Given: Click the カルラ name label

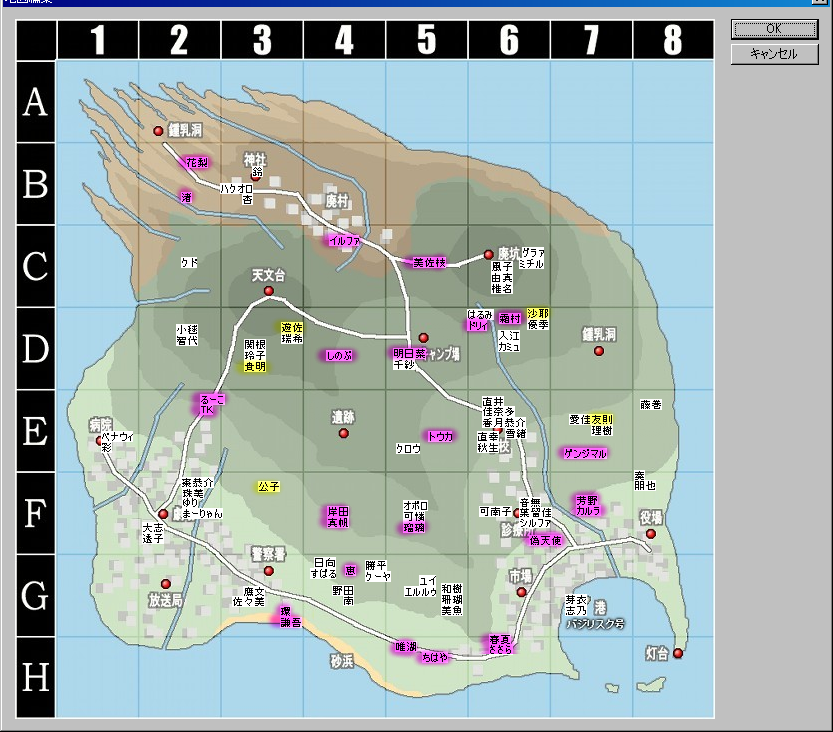Looking at the screenshot, I should 588,510.
